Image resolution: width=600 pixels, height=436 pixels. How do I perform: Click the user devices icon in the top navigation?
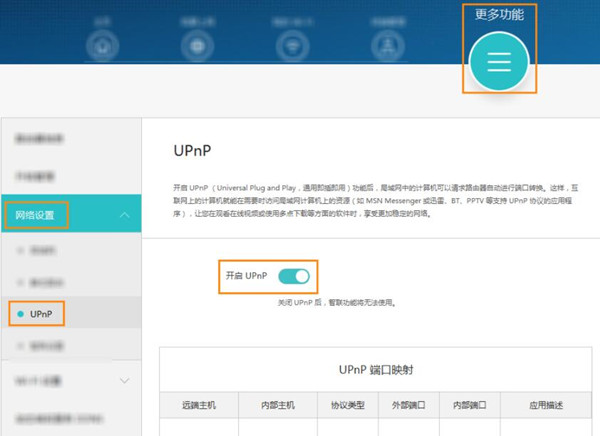tap(388, 46)
